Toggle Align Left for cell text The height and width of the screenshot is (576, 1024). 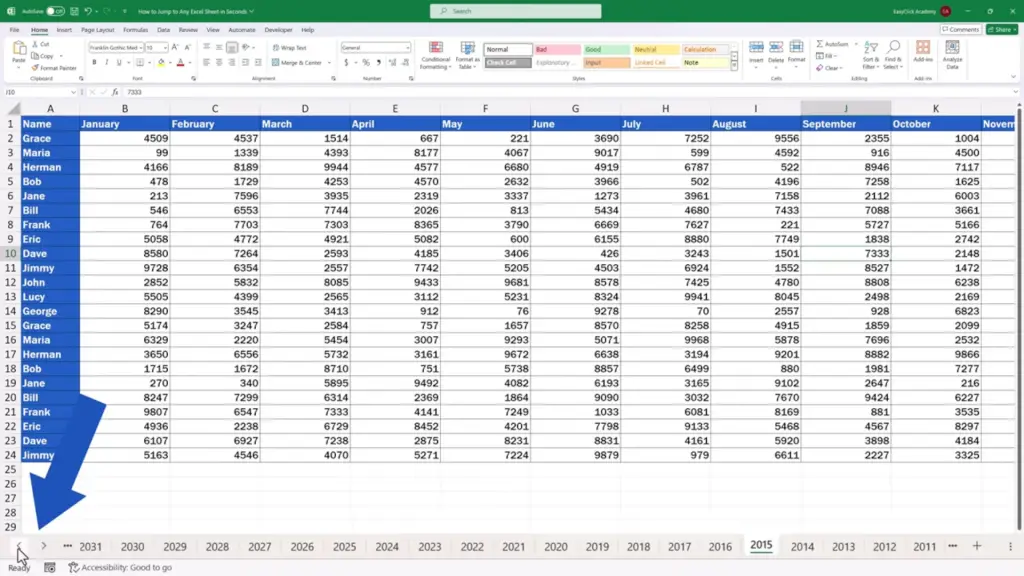pyautogui.click(x=206, y=63)
